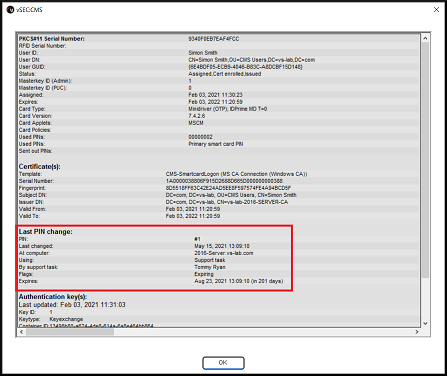This screenshot has height=376, width=447.
Task: Click the 'PKCS#11 Serial Number:' label
Action: click(52, 39)
